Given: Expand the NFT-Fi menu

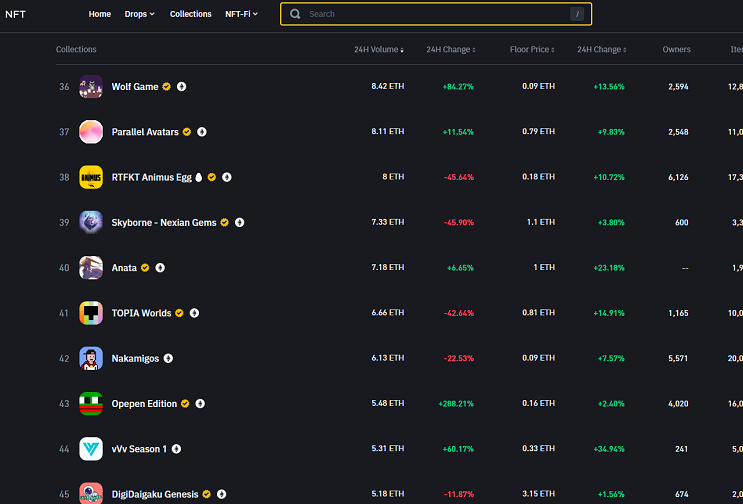Looking at the screenshot, I should [x=242, y=14].
